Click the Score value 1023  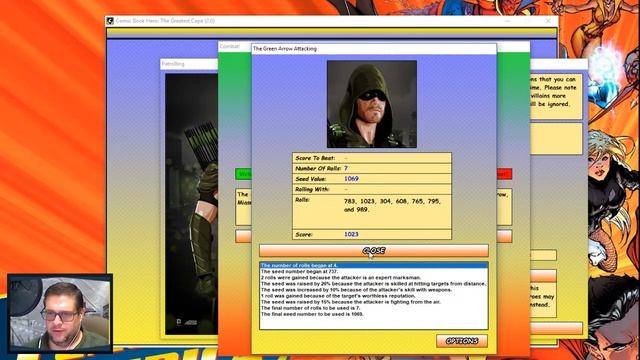click(351, 234)
